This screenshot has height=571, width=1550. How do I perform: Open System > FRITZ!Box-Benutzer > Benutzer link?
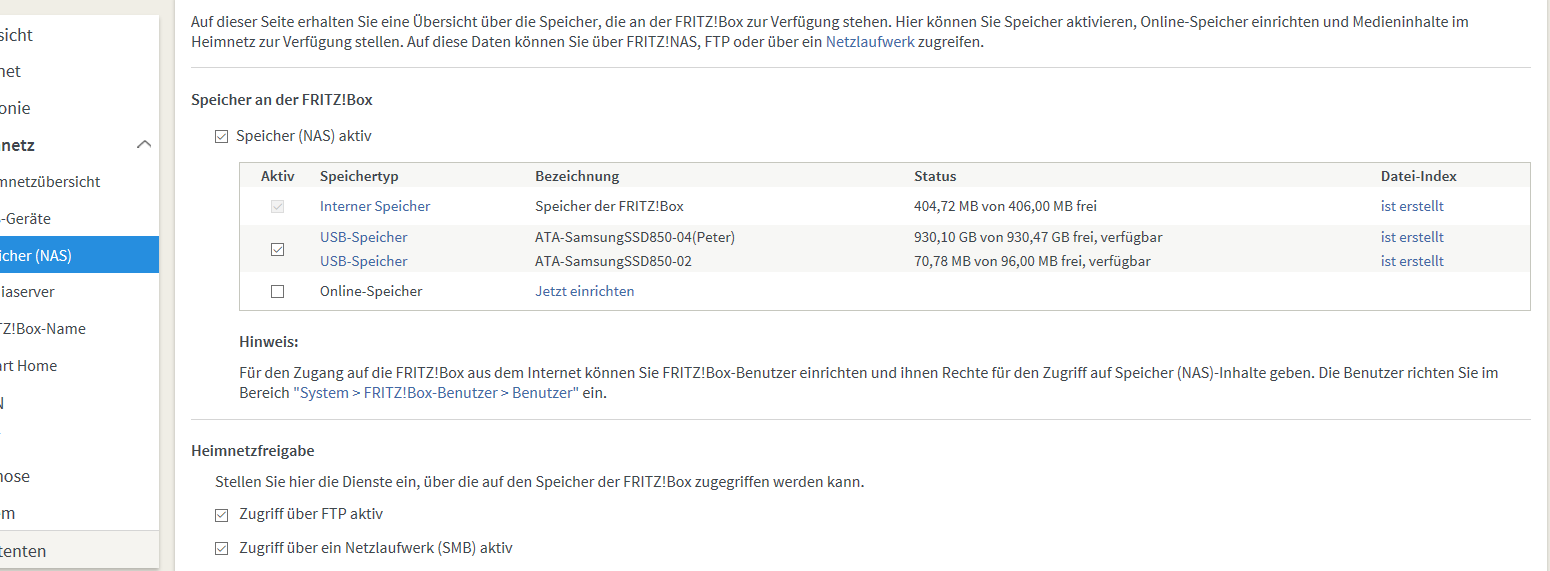coord(435,393)
